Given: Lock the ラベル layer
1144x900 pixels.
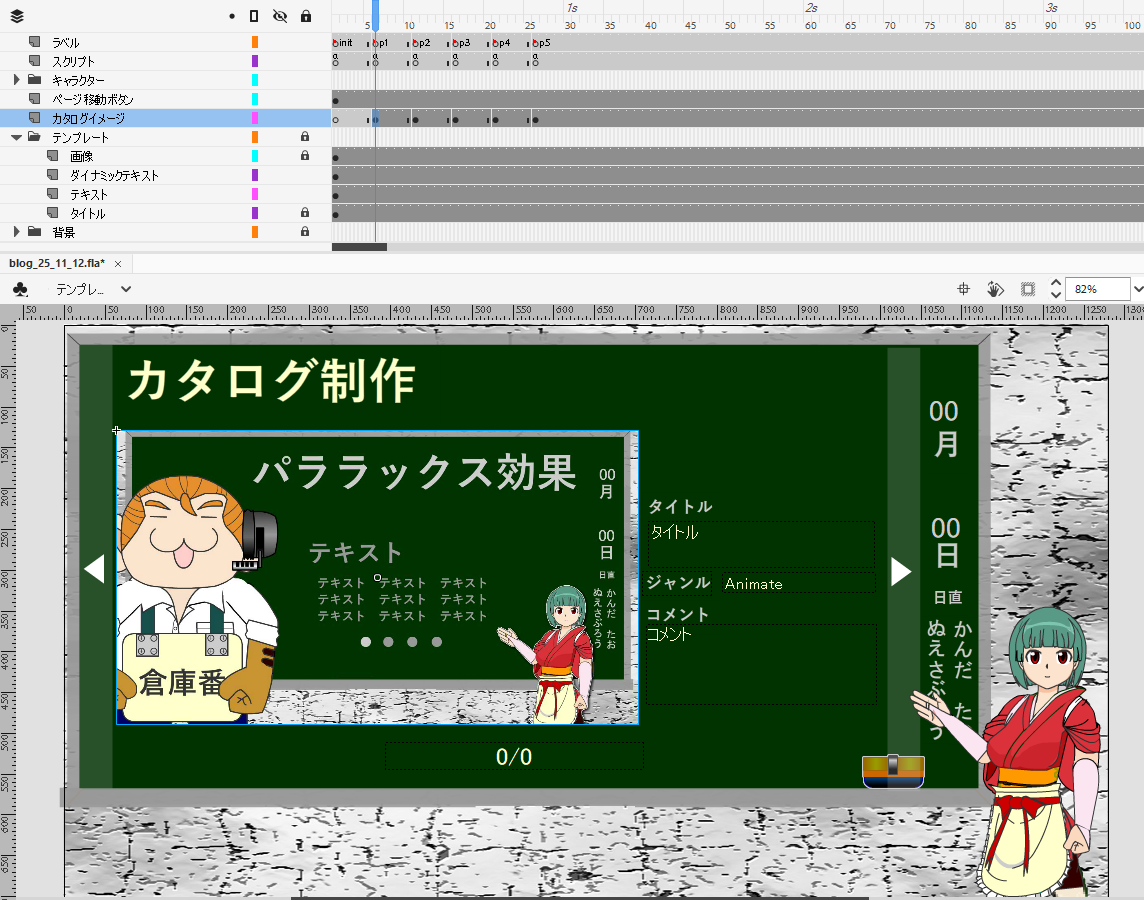Looking at the screenshot, I should 305,42.
